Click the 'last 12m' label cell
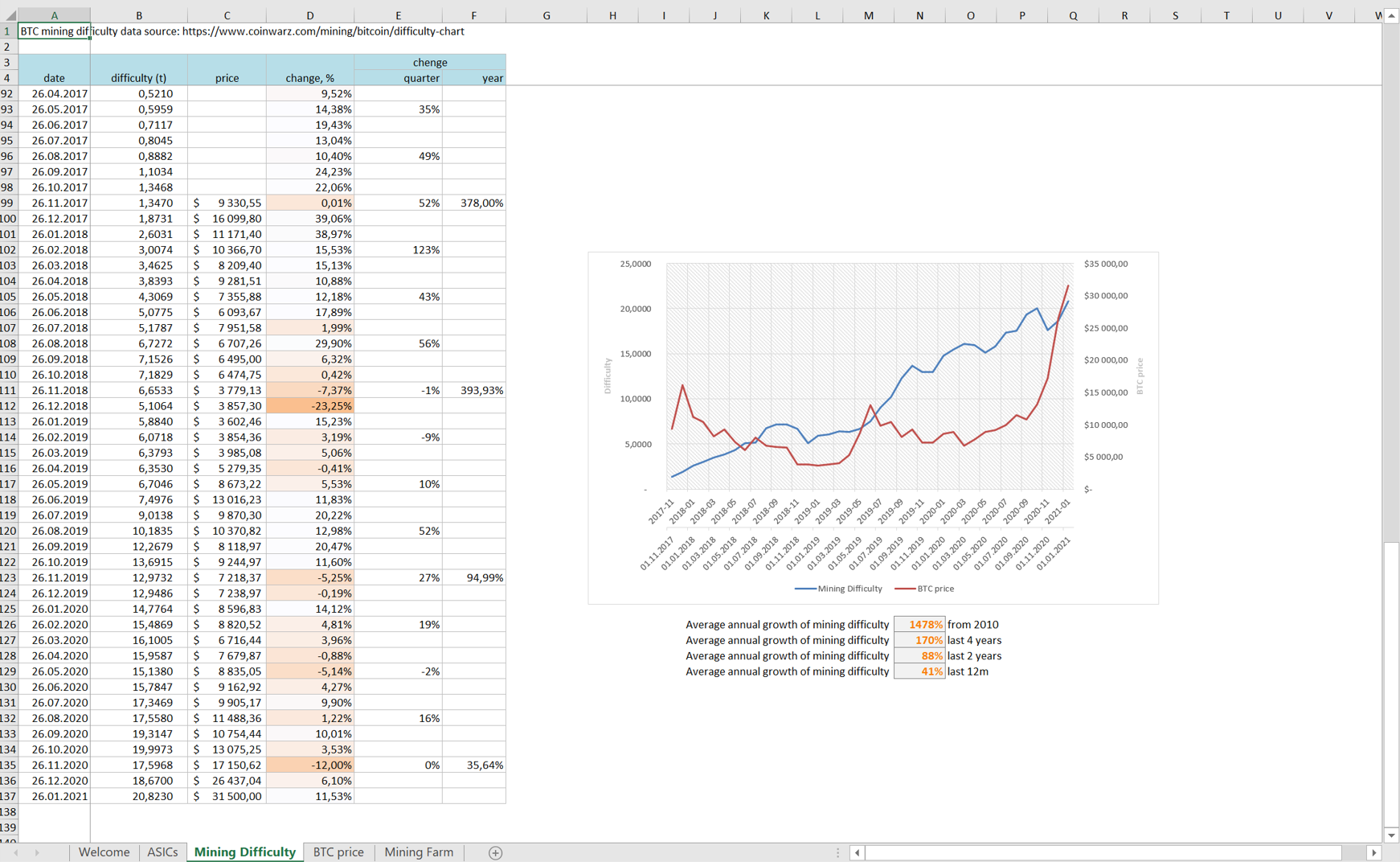 [968, 671]
